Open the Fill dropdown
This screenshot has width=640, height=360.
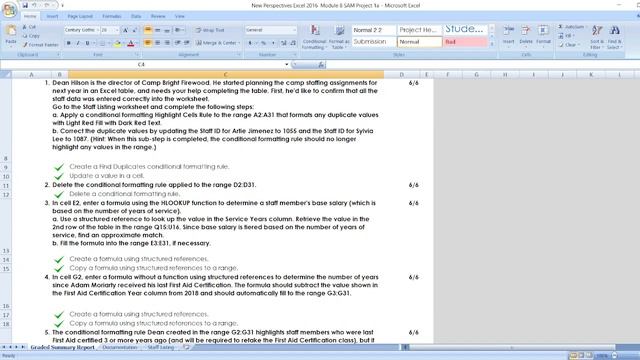567,36
